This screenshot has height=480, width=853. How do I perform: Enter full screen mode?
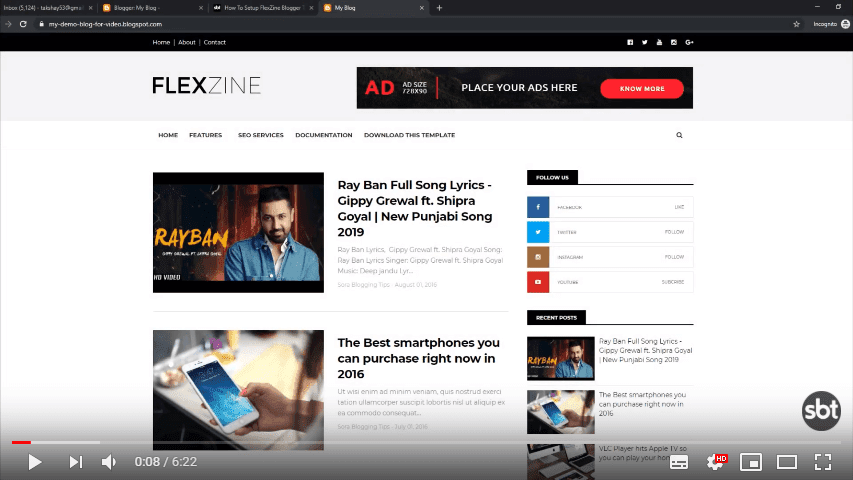823,462
